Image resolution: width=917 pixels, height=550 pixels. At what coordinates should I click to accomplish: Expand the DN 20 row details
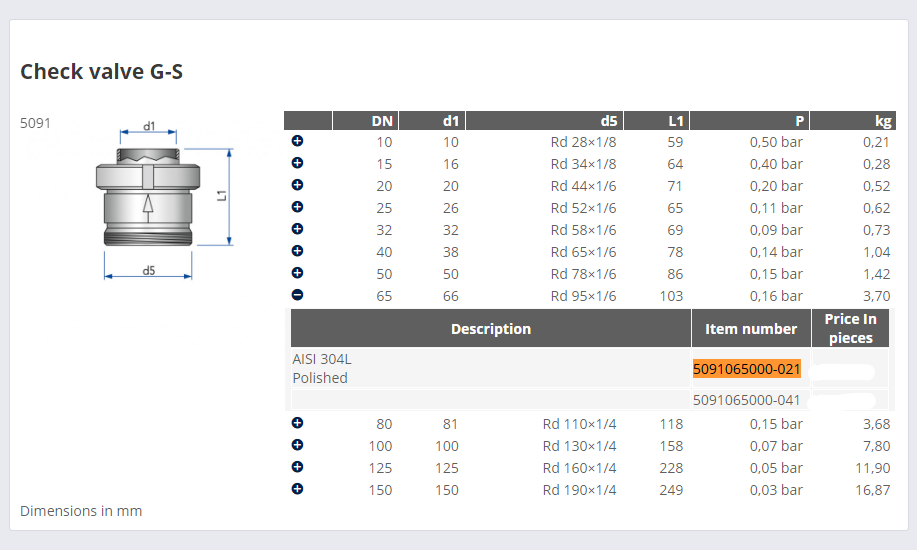[x=297, y=185]
